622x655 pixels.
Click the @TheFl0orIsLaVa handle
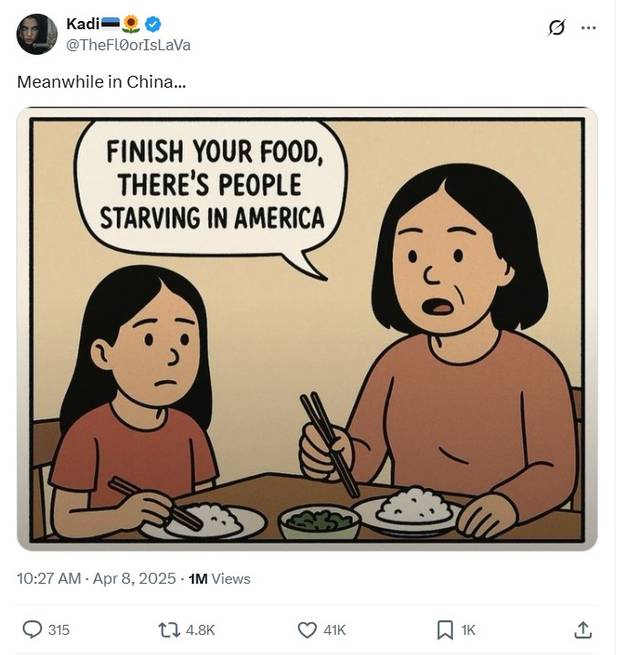(127, 44)
